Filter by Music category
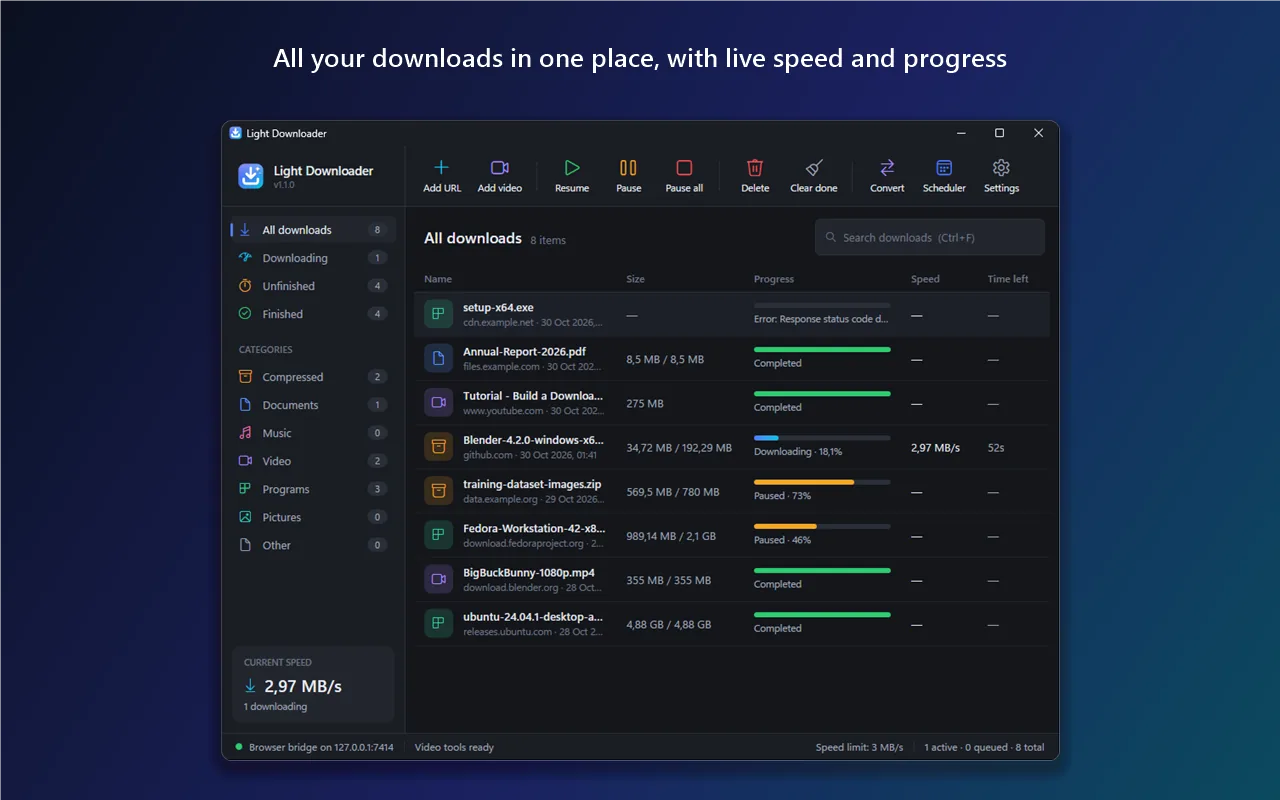1280x800 pixels. 313,433
